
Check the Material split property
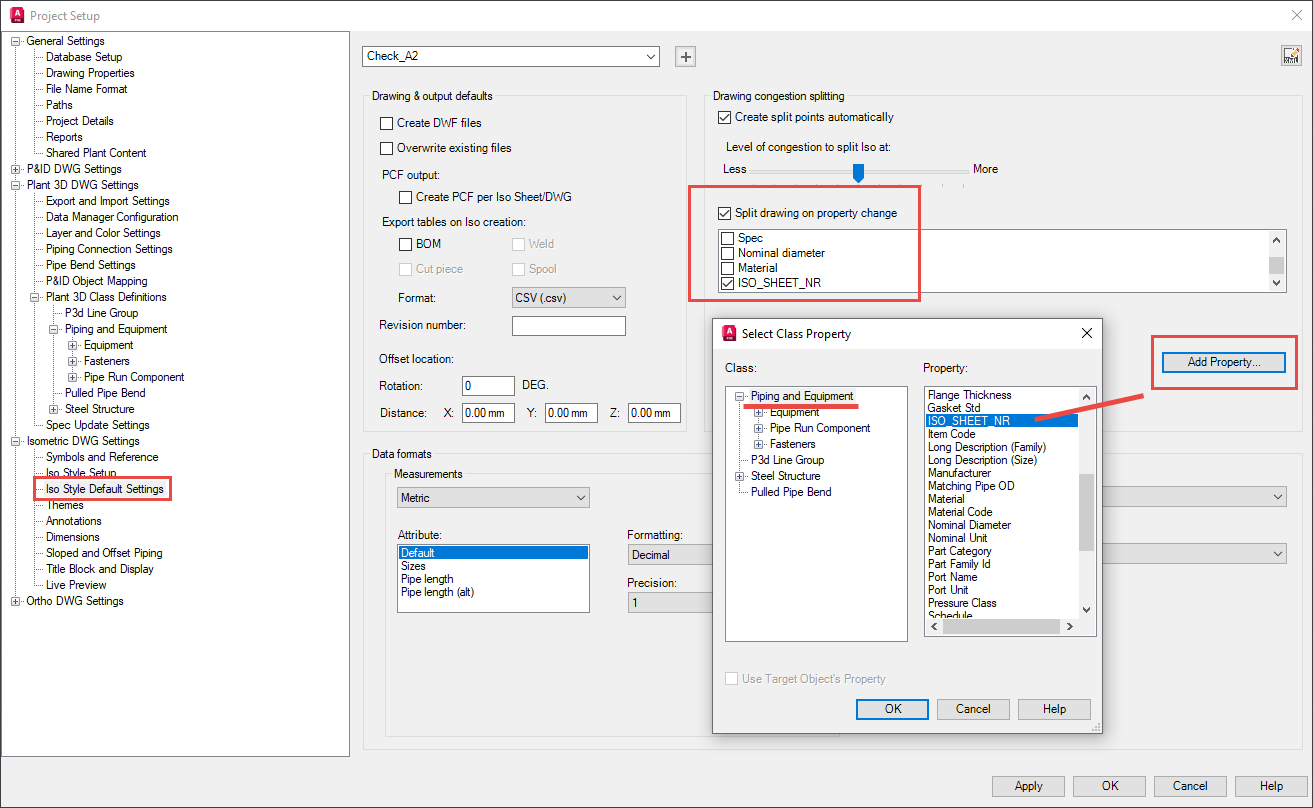pyautogui.click(x=727, y=266)
